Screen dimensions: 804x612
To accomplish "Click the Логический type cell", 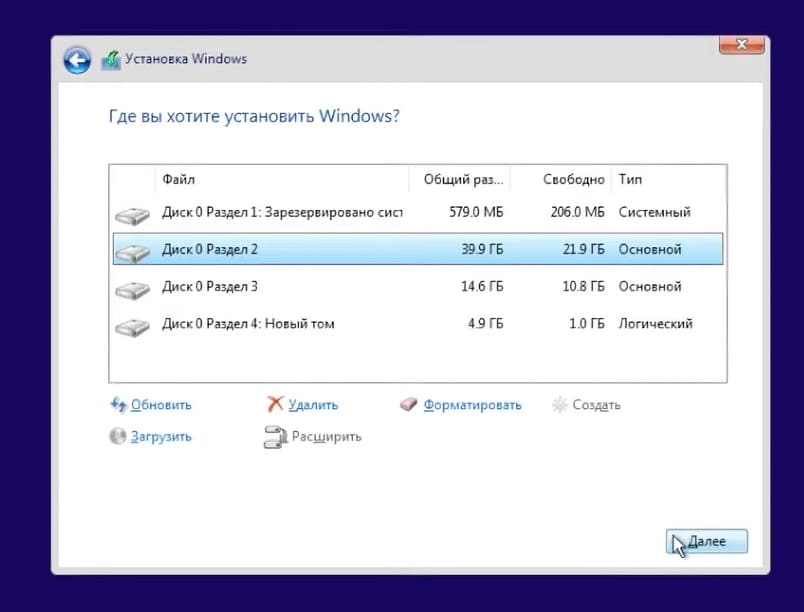I will [x=655, y=324].
